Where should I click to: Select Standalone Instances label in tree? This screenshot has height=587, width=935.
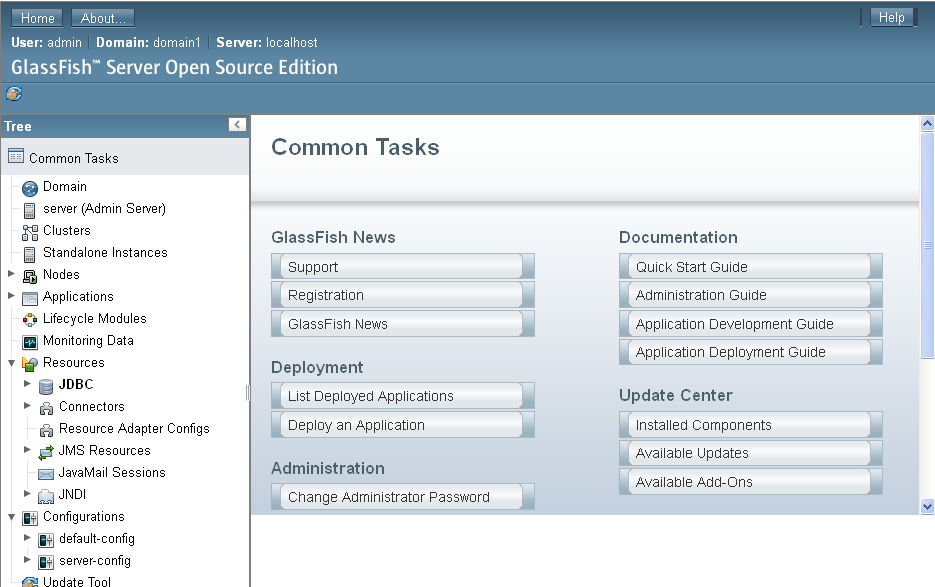click(105, 252)
